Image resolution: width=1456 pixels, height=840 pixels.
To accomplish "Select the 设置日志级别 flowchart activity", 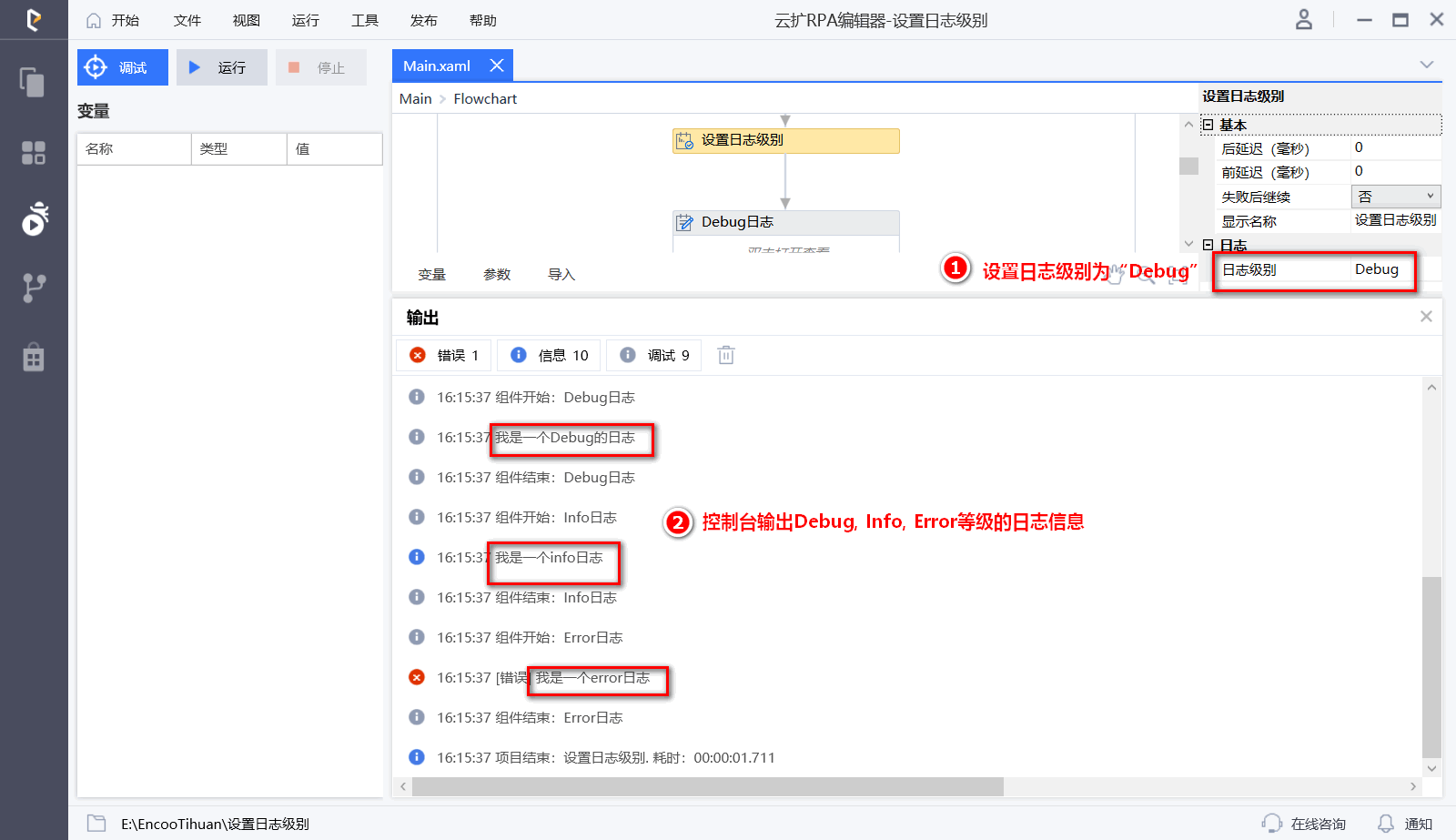I will point(786,140).
